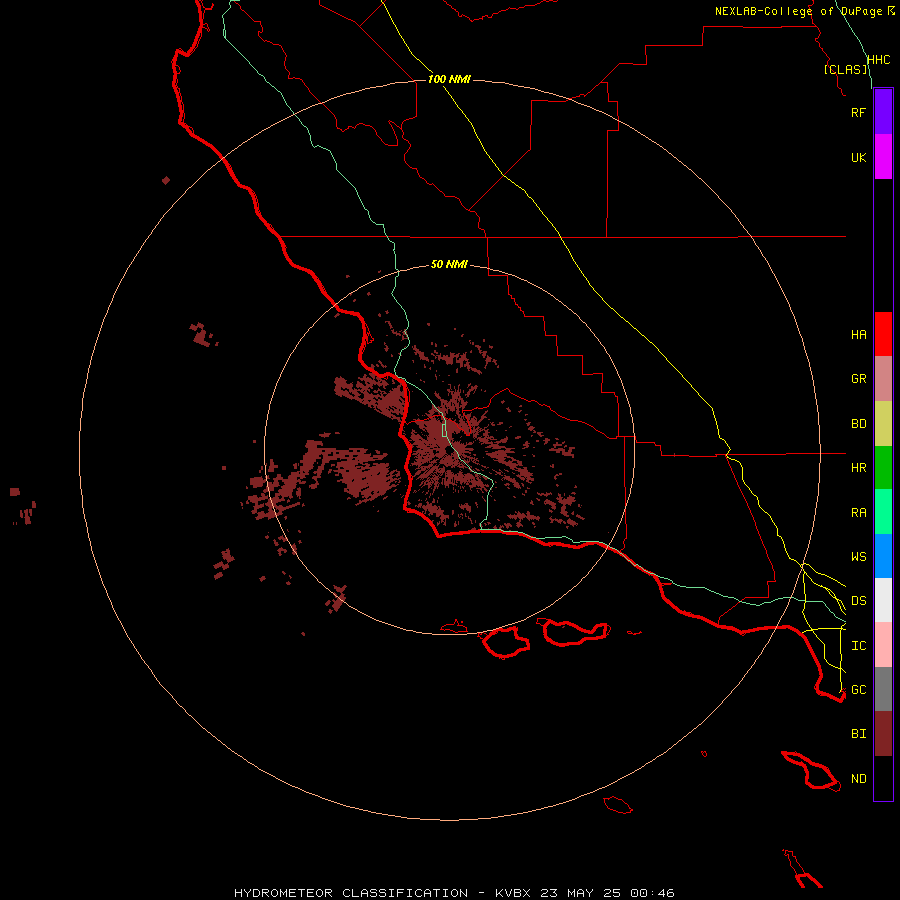Click the IC light pink swatch
The width and height of the screenshot is (900, 900).
[x=883, y=645]
